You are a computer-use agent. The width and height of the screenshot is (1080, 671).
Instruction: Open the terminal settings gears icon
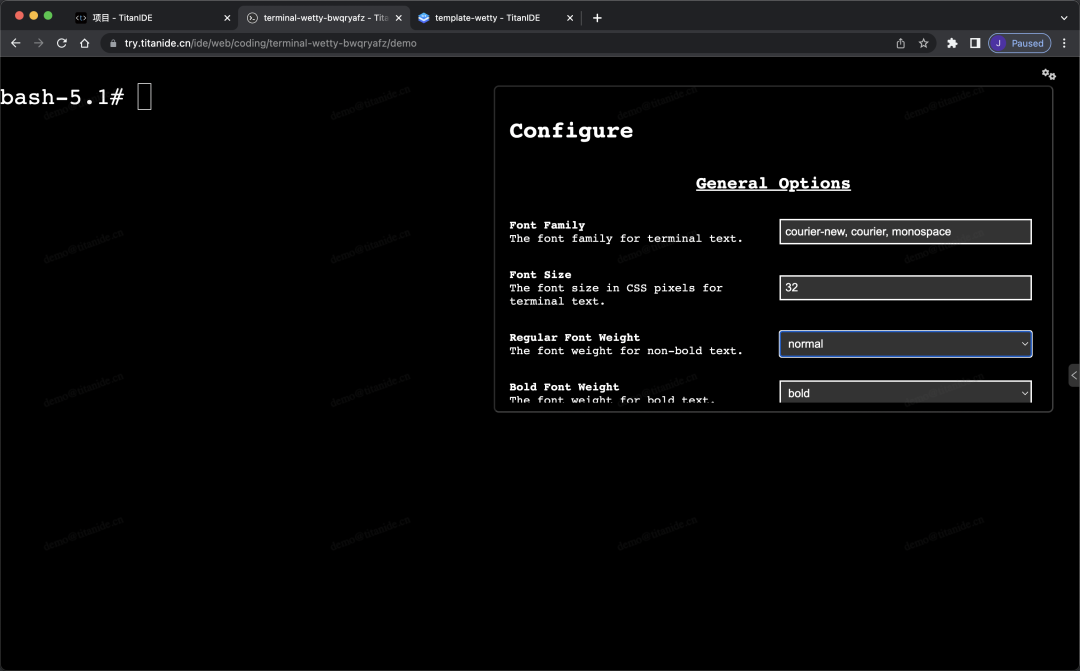1048,74
